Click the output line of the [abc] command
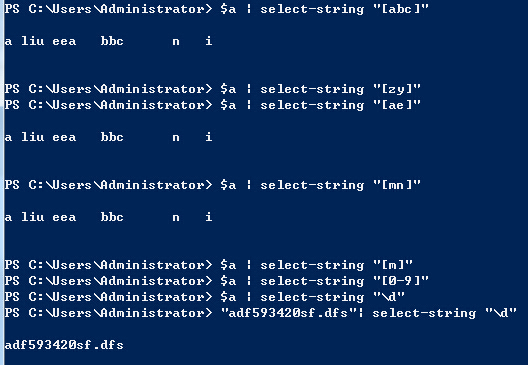Screen dimensions: 528x365 (x=108, y=41)
